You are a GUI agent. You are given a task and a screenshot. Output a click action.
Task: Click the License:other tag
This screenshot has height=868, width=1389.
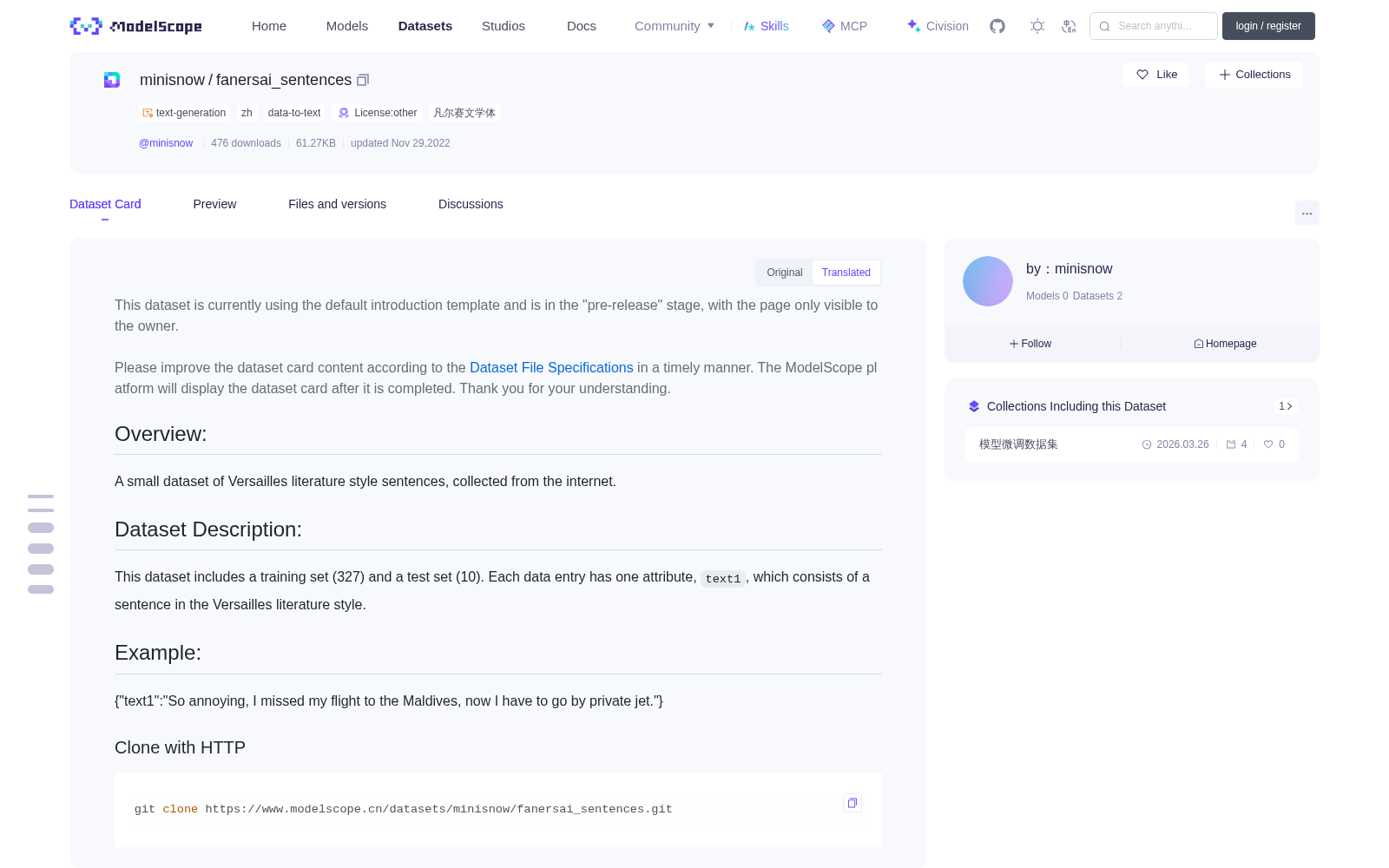(x=378, y=113)
